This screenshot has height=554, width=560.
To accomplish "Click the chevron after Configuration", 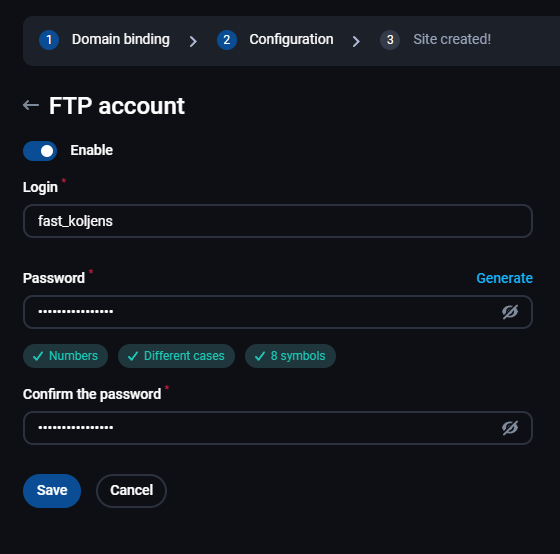I will 356,41.
